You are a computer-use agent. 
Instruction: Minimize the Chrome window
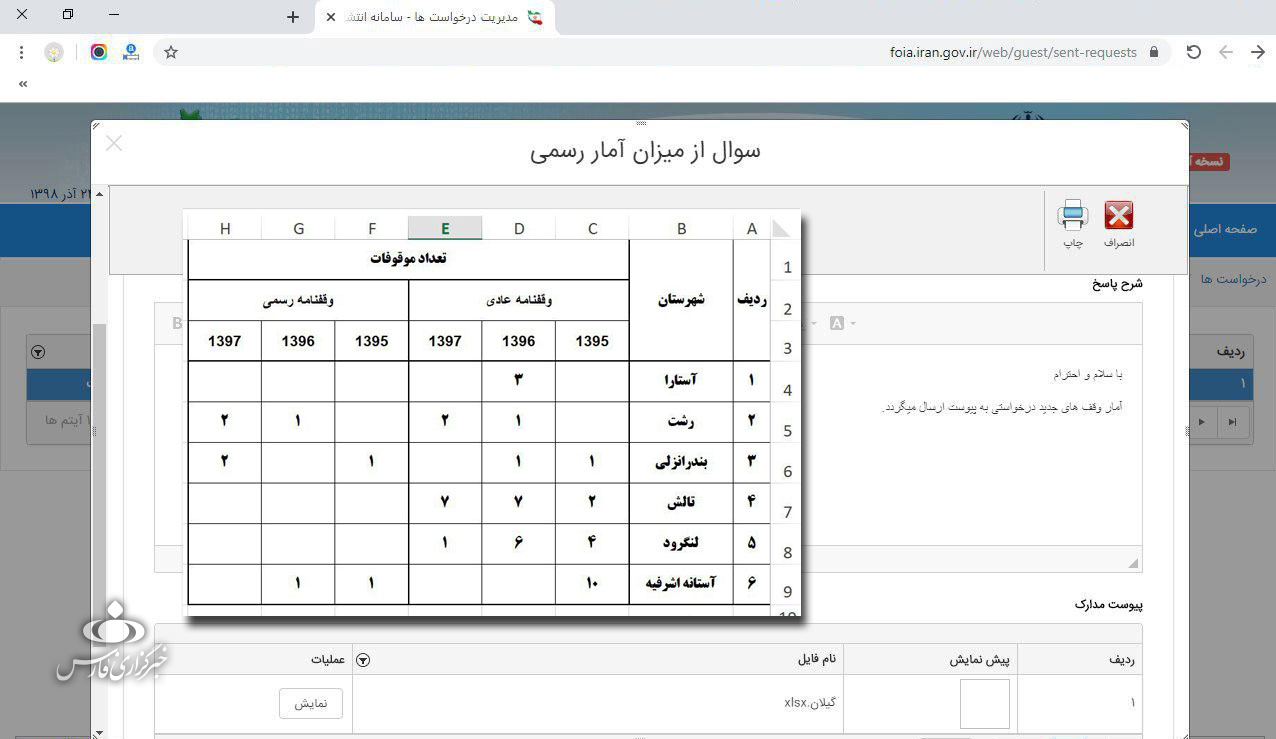click(x=113, y=15)
